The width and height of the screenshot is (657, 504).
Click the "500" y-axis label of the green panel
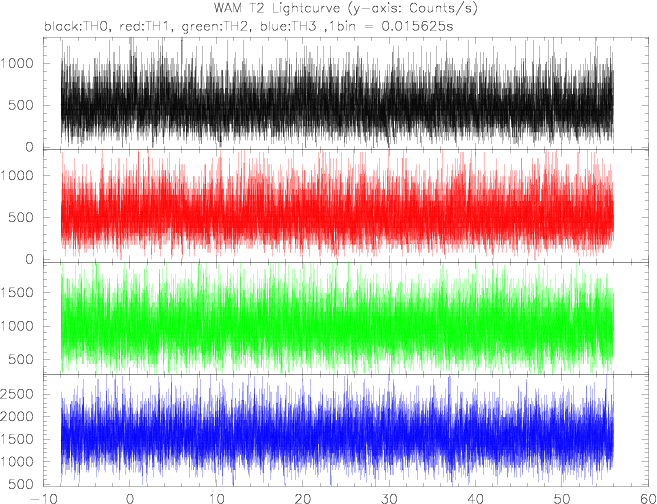coord(23,359)
